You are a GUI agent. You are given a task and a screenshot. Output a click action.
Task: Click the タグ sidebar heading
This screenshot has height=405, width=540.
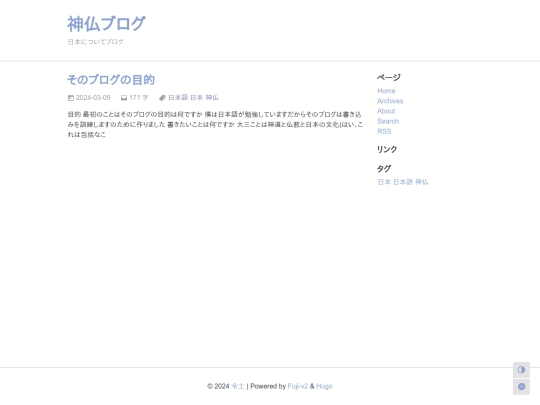(384, 169)
